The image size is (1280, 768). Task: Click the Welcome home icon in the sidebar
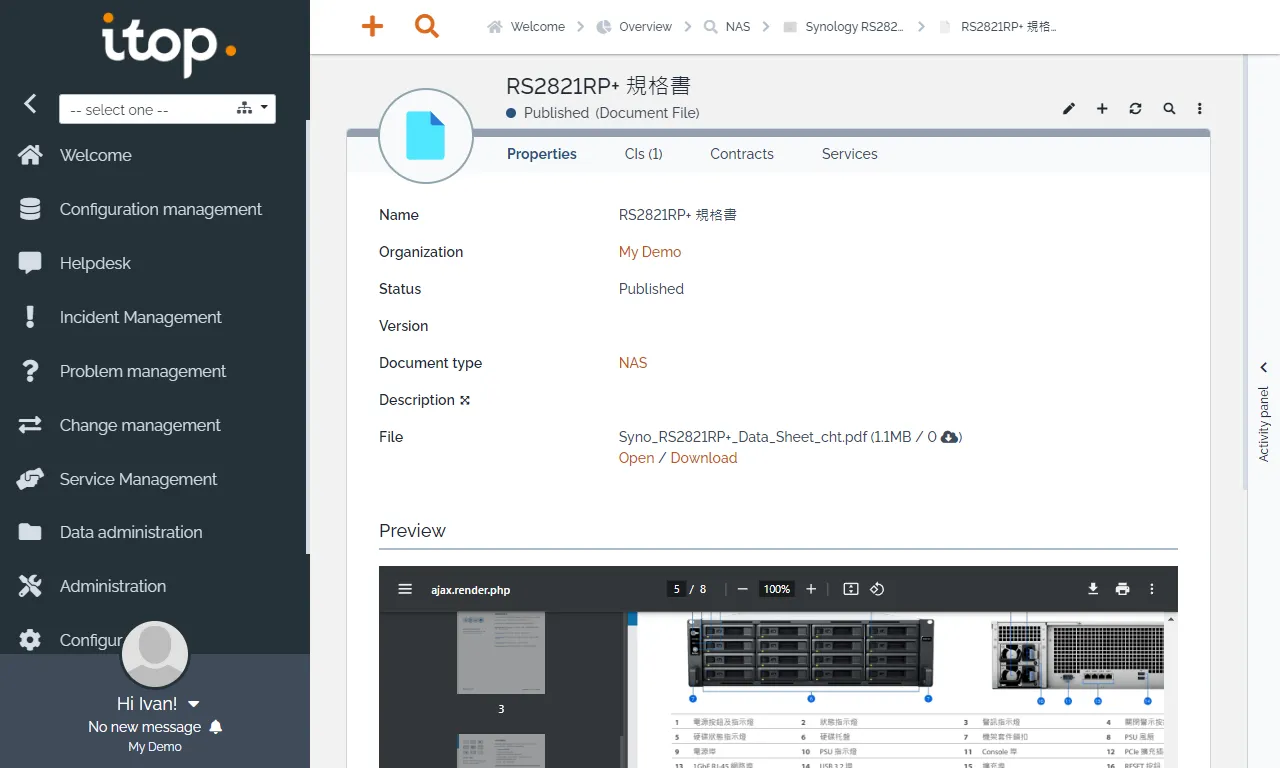(x=30, y=155)
